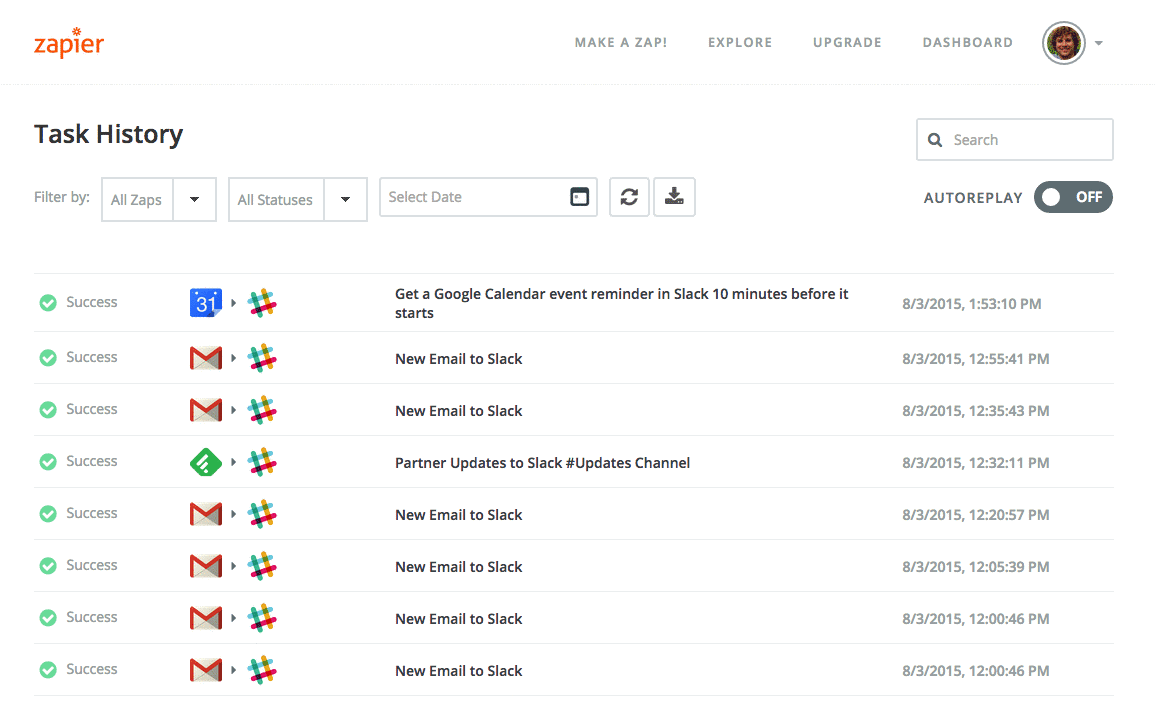Select timestamp 8/3/2015, 12:20:57 PM
The image size is (1157, 705).
(x=975, y=515)
